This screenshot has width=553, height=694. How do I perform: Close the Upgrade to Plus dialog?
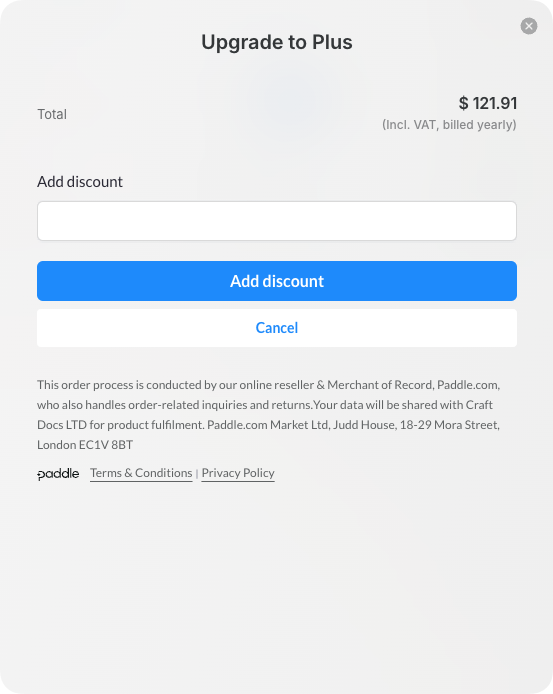529,26
